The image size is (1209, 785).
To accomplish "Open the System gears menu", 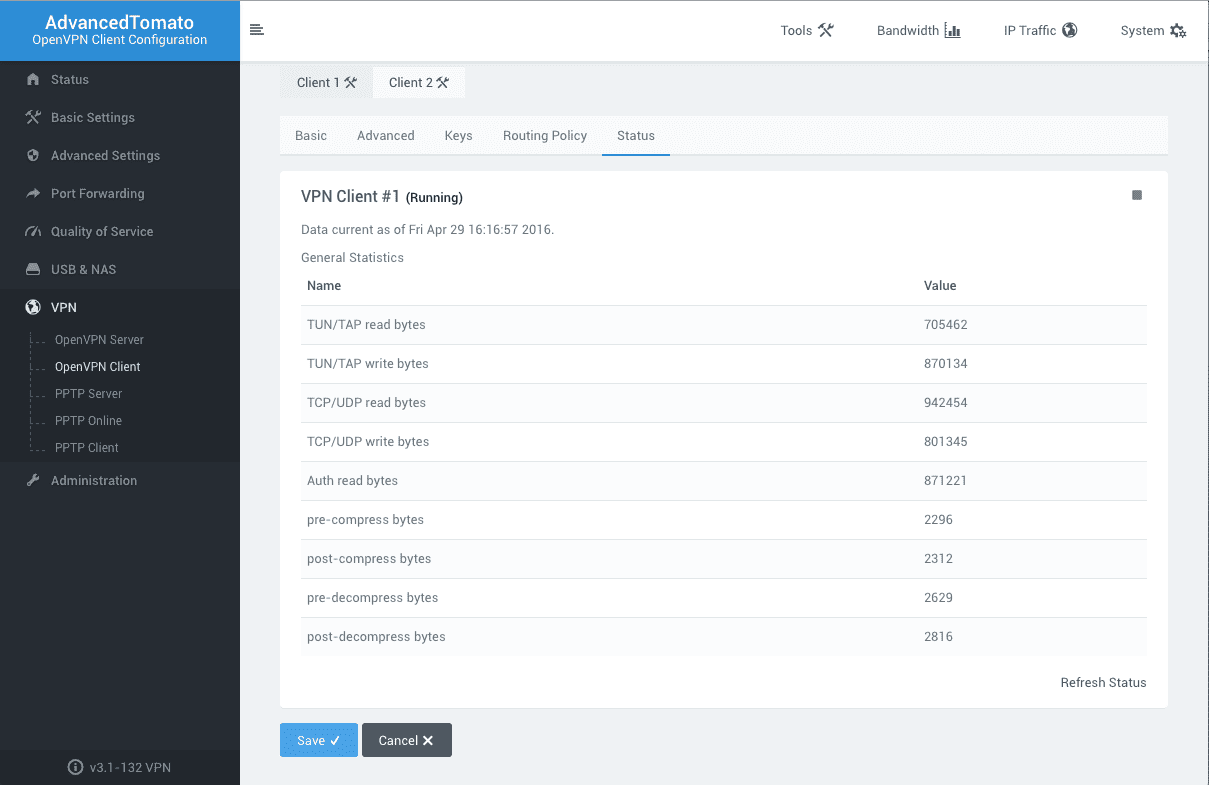I will [x=1153, y=30].
